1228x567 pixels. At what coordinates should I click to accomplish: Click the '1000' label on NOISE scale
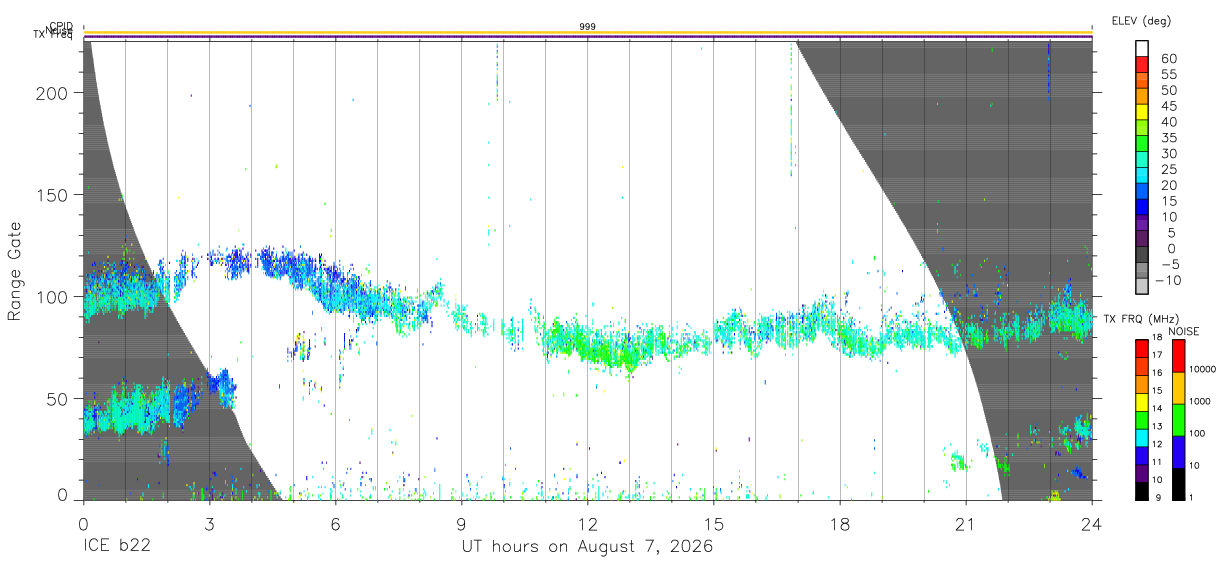tap(1200, 402)
